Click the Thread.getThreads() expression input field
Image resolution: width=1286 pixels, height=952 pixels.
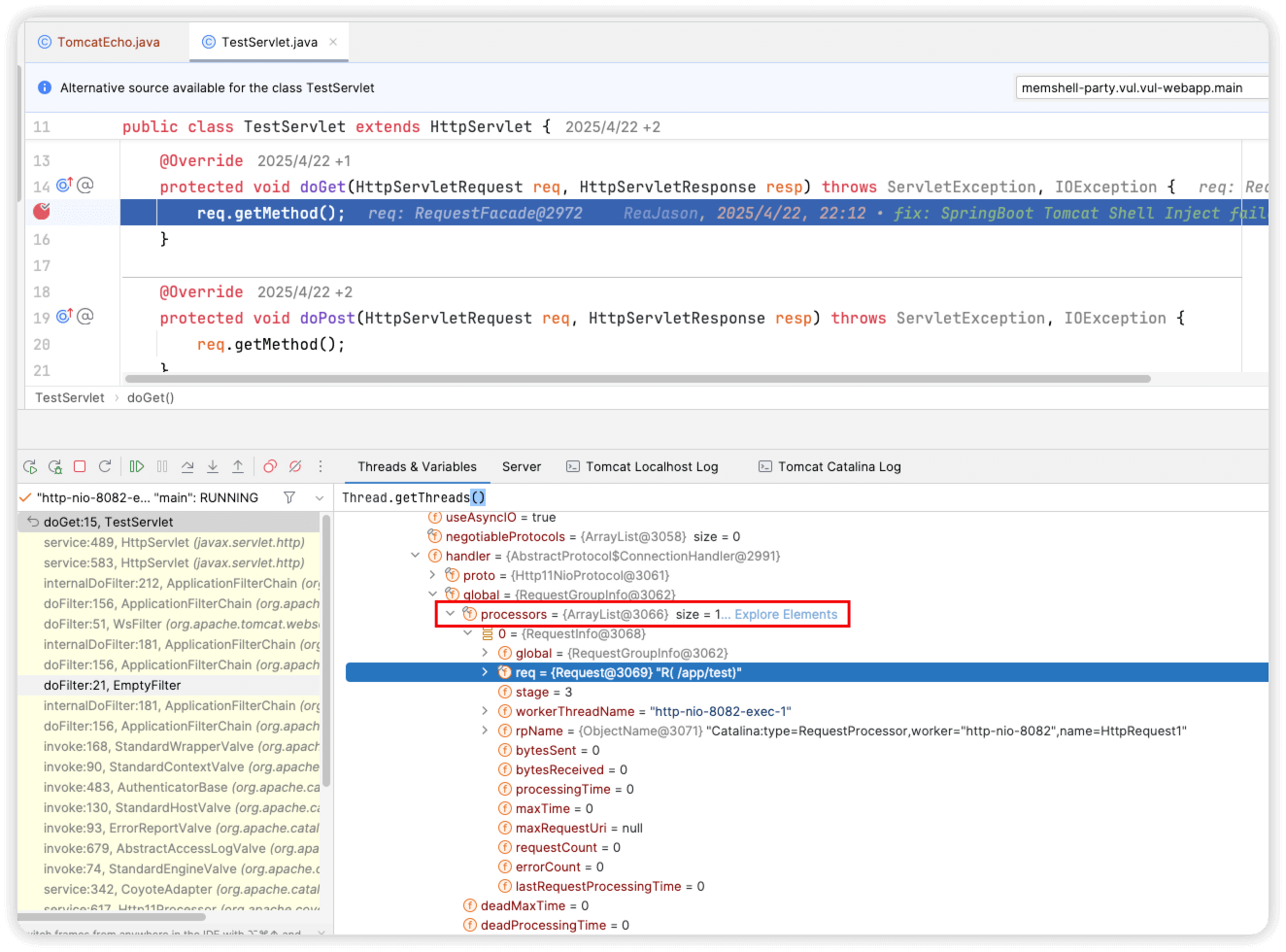802,497
